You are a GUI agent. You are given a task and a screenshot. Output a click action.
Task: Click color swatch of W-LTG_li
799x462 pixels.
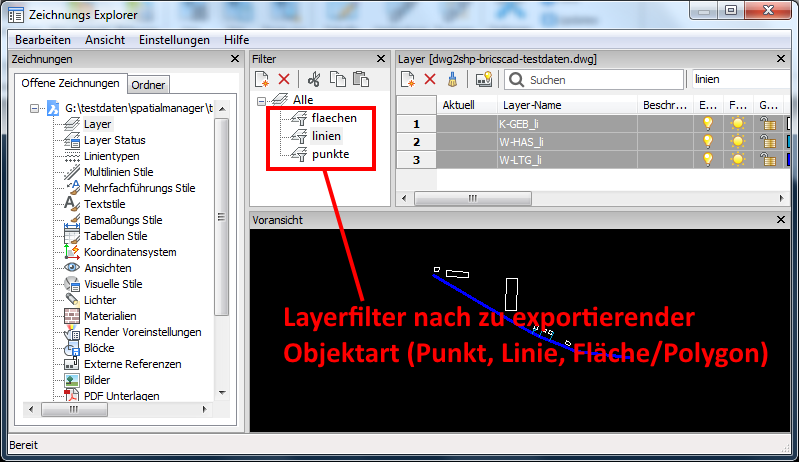pyautogui.click(x=788, y=159)
